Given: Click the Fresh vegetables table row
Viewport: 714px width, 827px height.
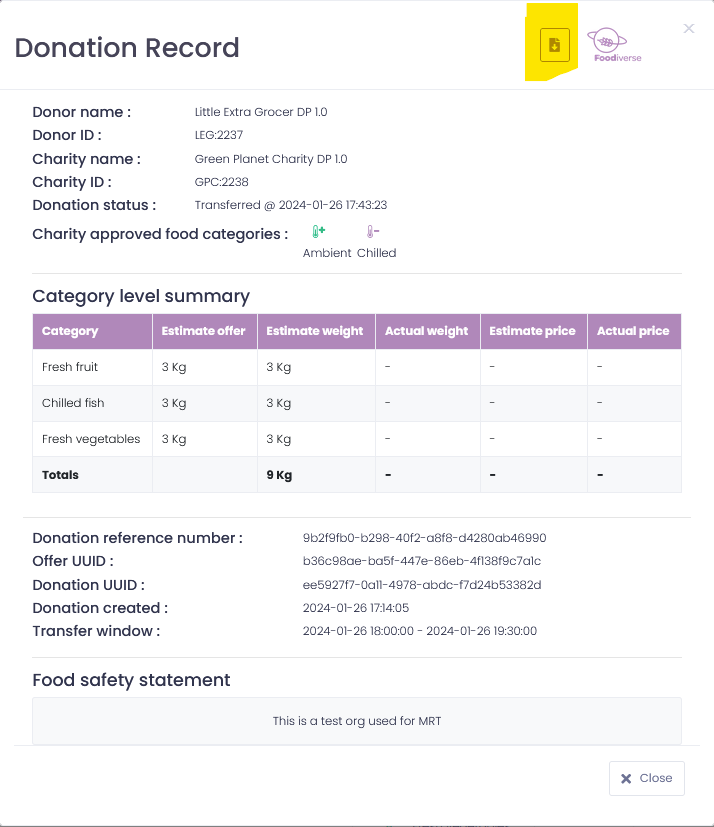Looking at the screenshot, I should (357, 439).
